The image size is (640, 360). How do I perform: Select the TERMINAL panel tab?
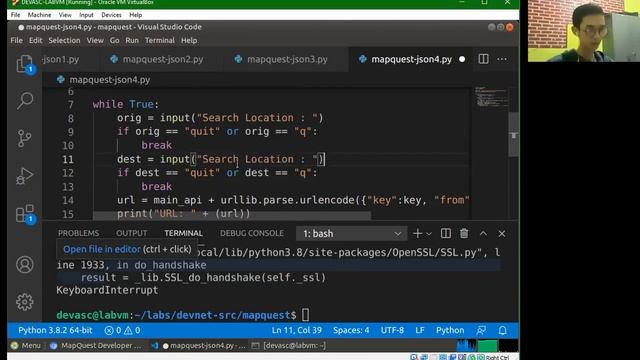point(183,233)
